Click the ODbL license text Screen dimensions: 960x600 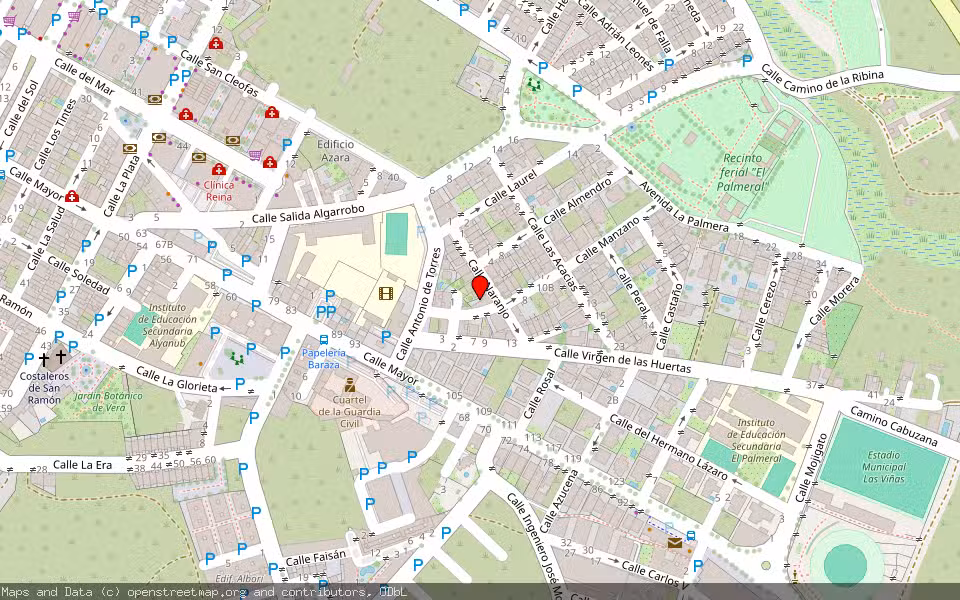393,592
